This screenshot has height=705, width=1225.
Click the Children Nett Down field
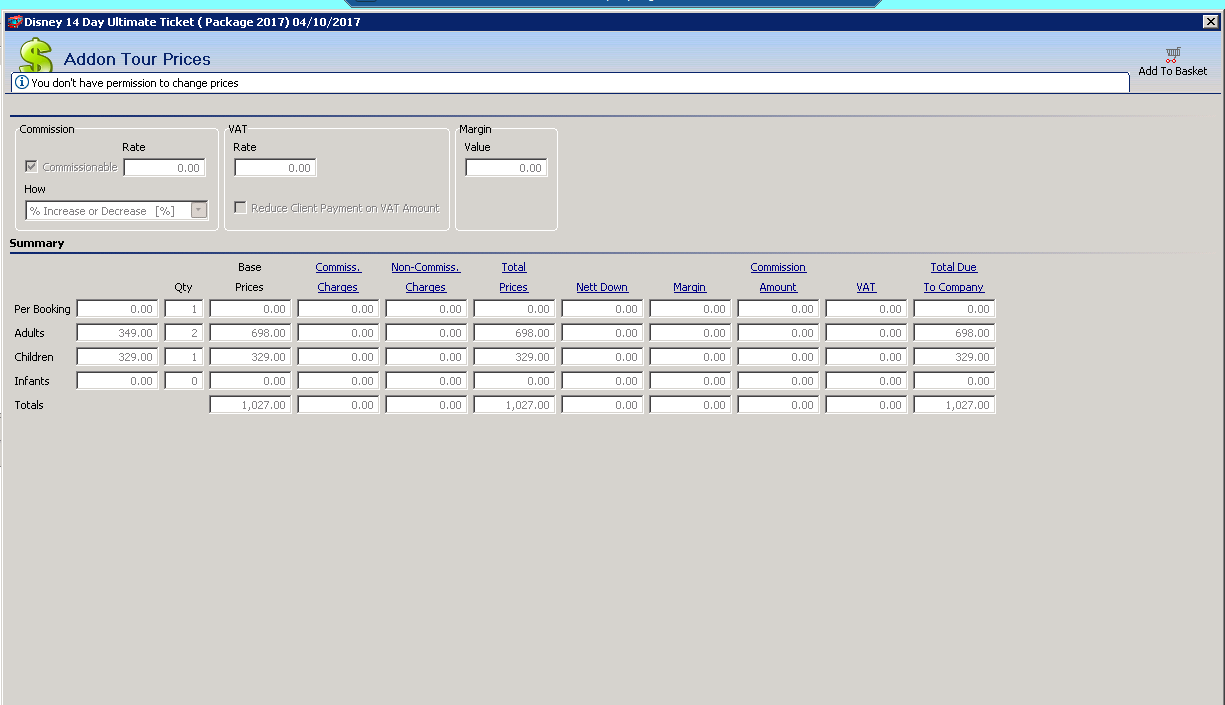tap(602, 357)
